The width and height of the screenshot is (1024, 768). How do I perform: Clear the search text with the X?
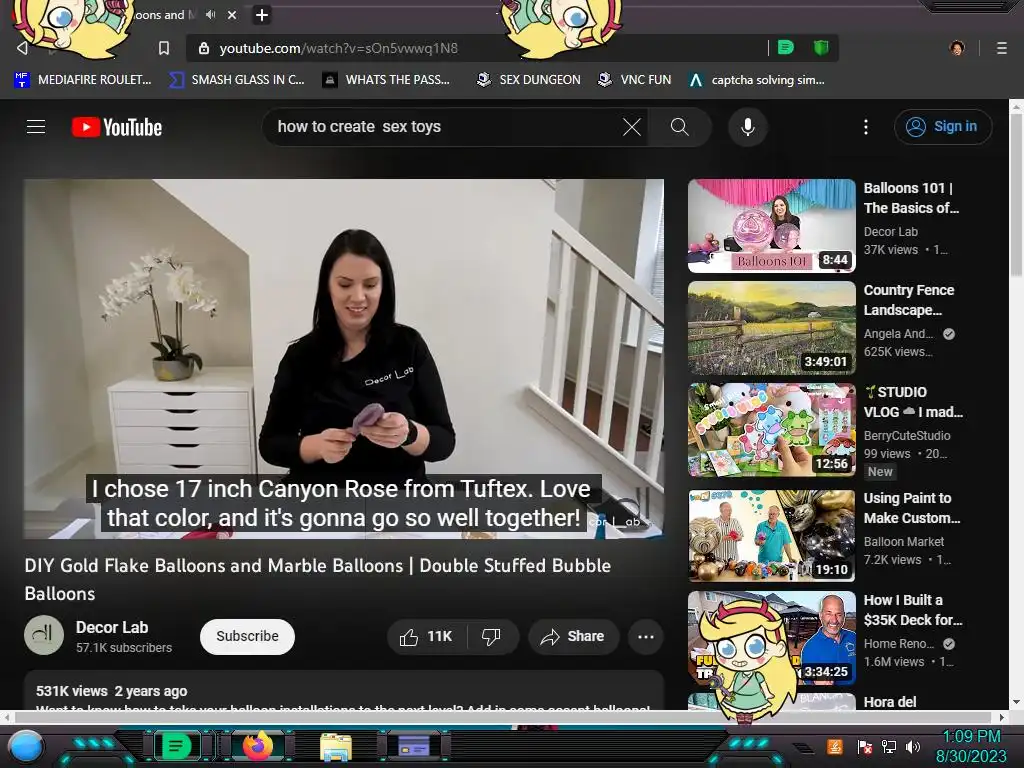[632, 127]
